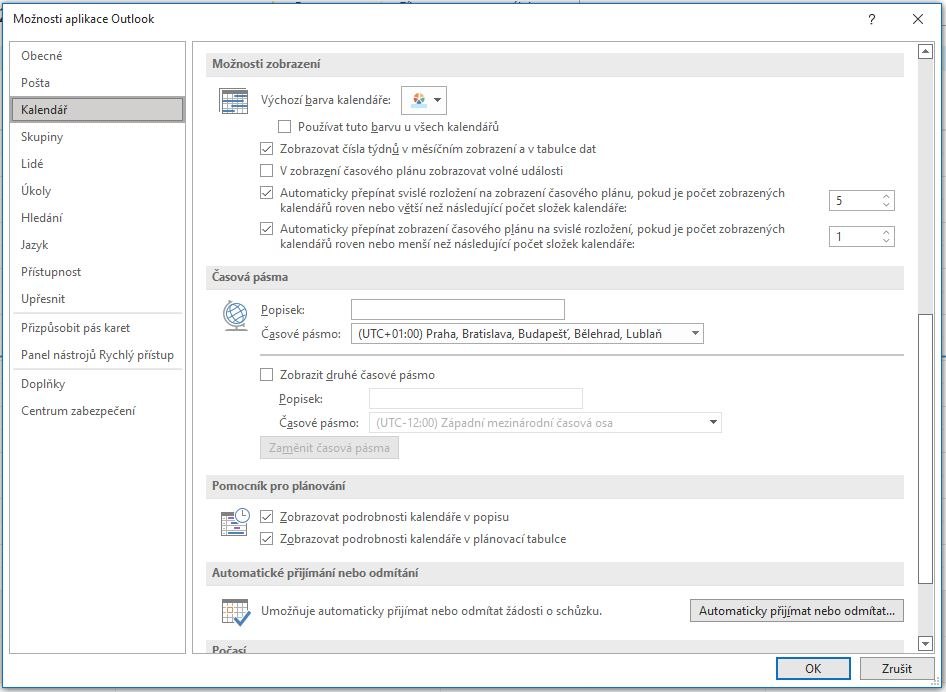Click the Možnosti zobrazení section header
Viewport: 946px width, 692px height.
[554, 64]
